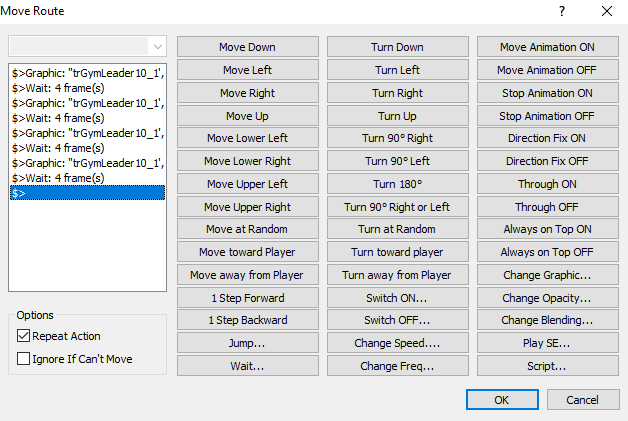Open the Script command
The image size is (628, 421).
tap(546, 366)
